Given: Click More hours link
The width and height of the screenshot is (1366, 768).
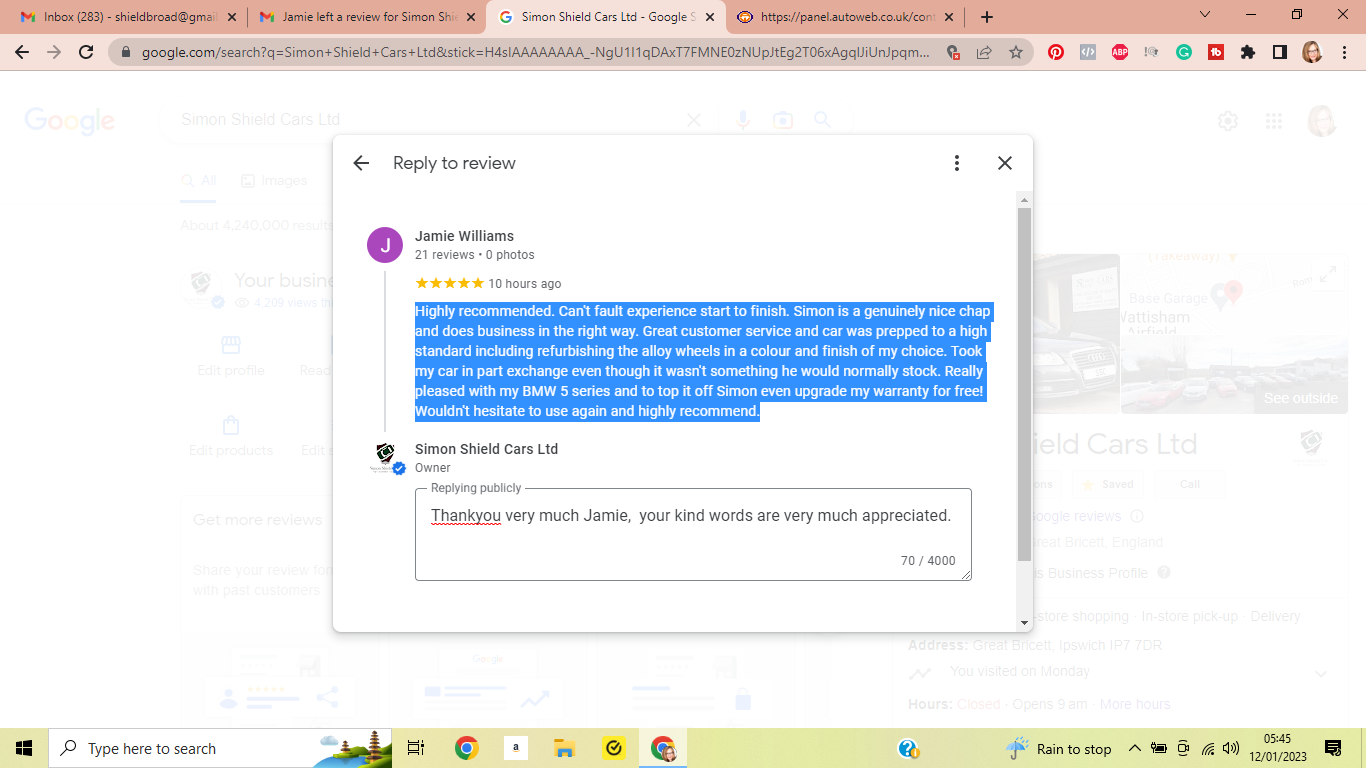Looking at the screenshot, I should pyautogui.click(x=1135, y=704).
